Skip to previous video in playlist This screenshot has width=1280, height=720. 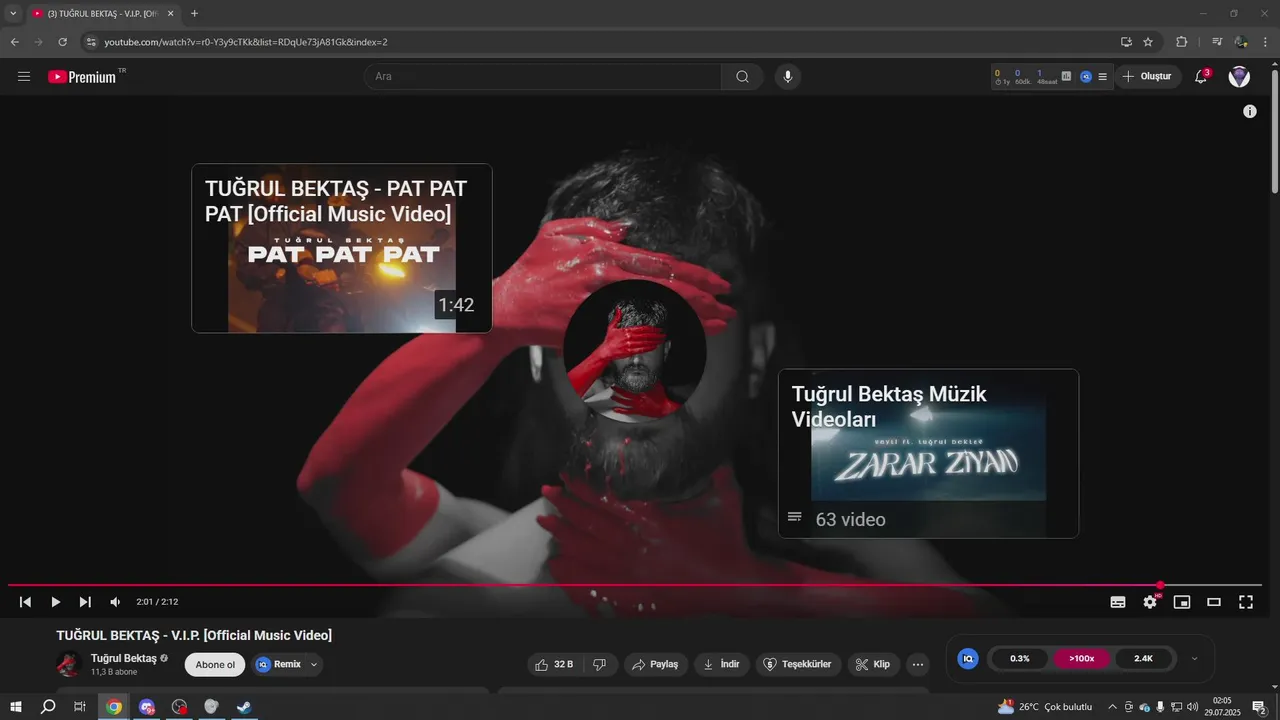coord(26,602)
